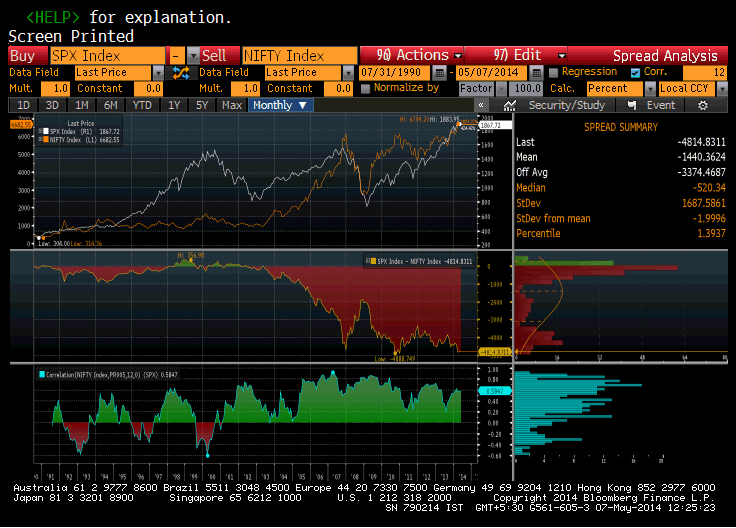Click orange 6682.55 price tag on left axis
736x528 pixels.
click(21, 124)
